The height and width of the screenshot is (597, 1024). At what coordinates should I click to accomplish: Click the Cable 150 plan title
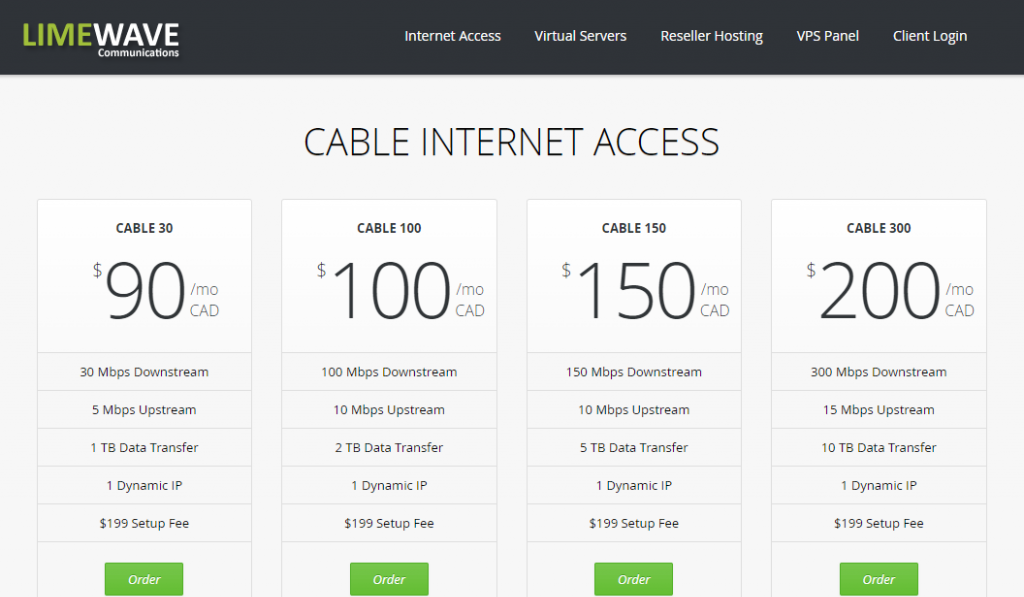(634, 228)
